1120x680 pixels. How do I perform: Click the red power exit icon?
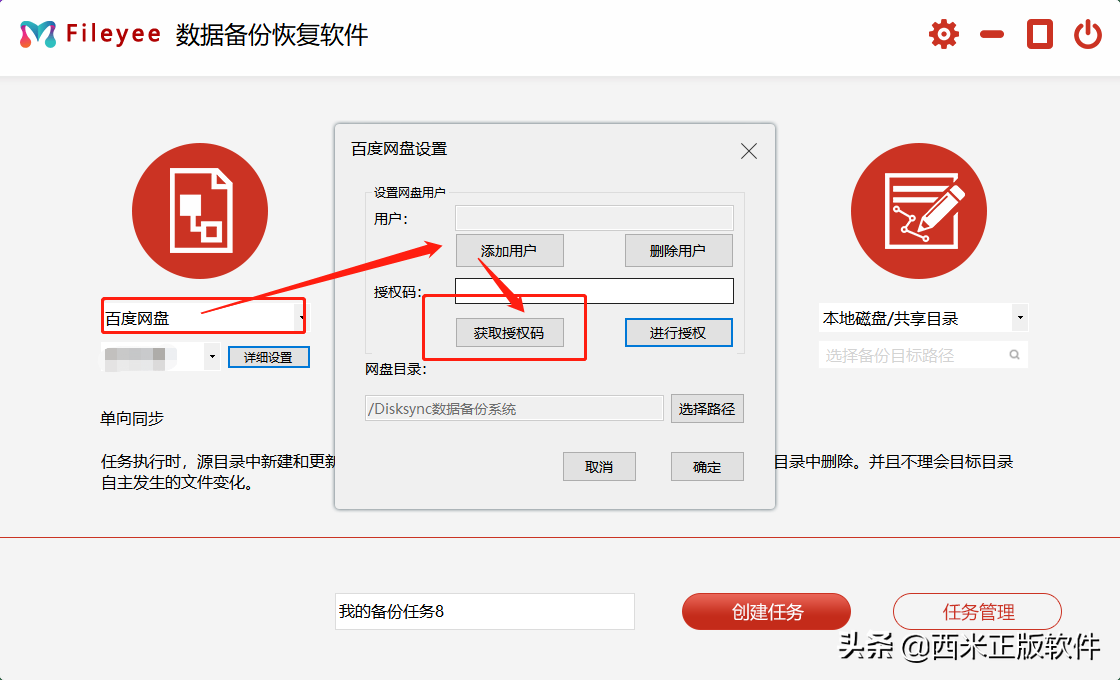[1088, 34]
